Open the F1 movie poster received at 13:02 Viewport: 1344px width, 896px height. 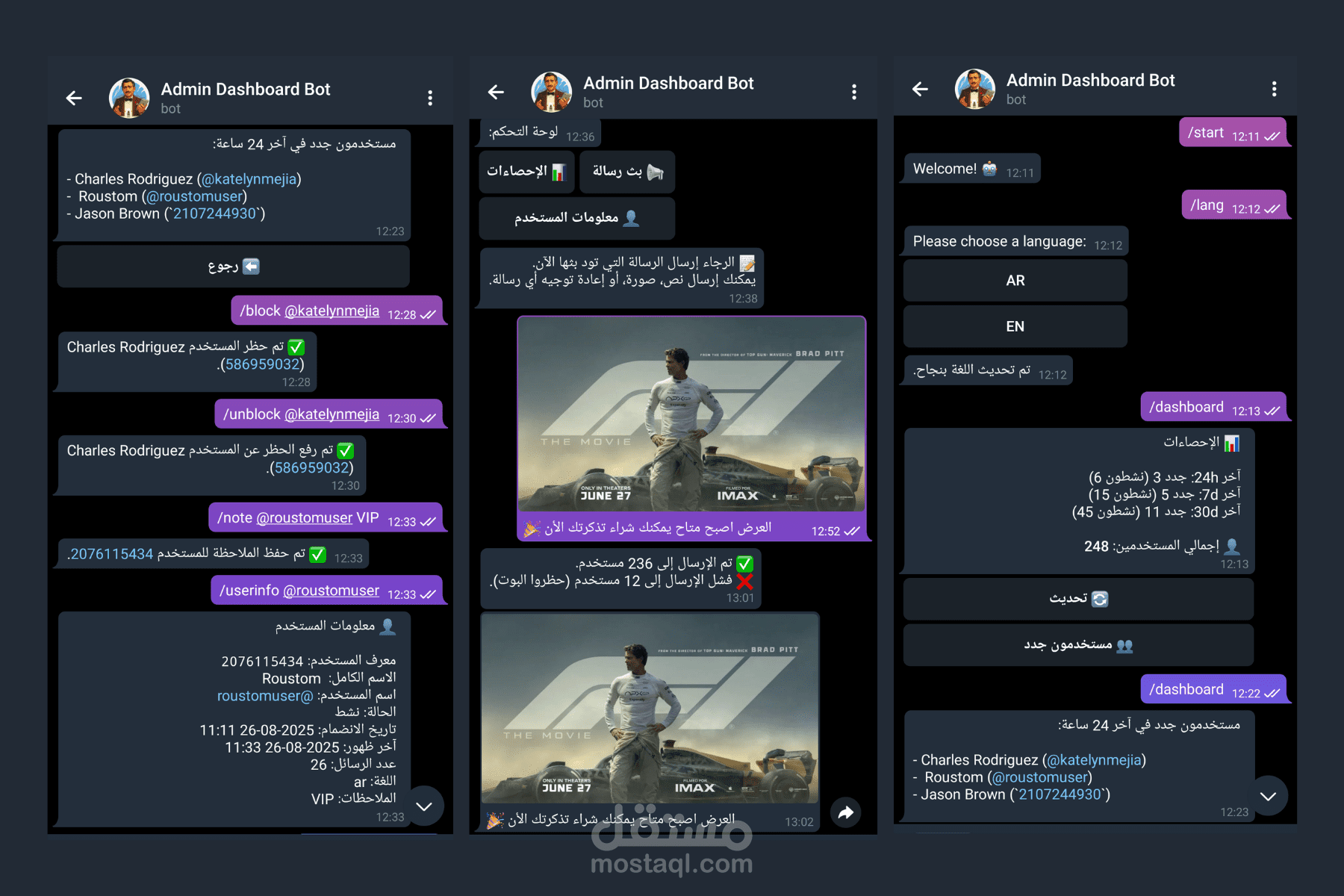point(650,708)
